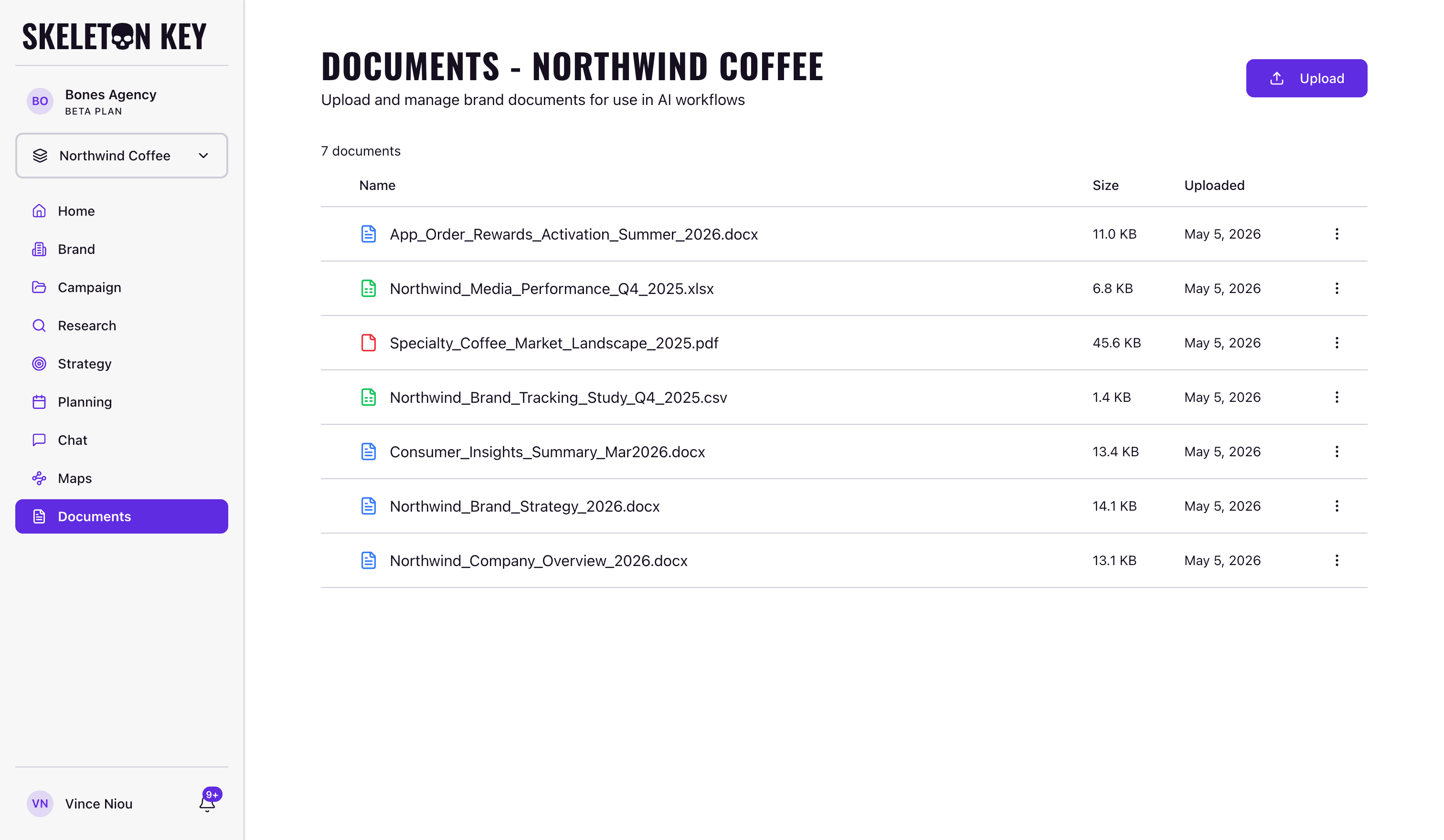Open the Campaign section
Screen dimensions: 1444x840
point(121,287)
